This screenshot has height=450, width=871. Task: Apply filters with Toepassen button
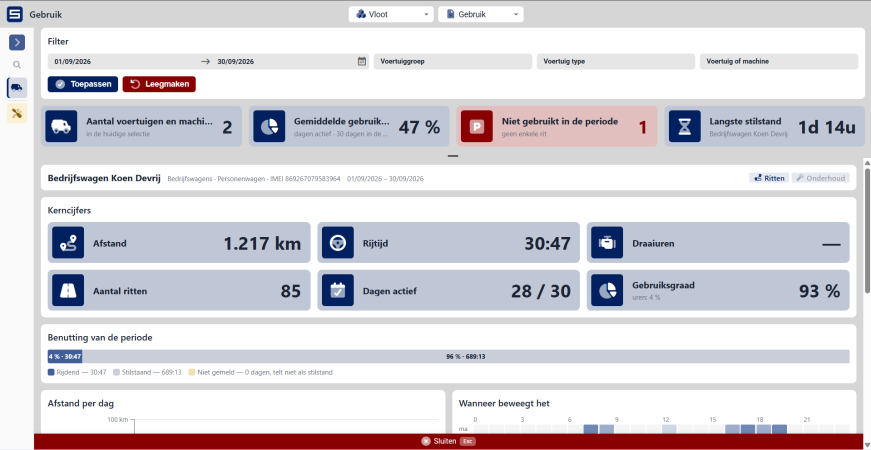pos(83,84)
